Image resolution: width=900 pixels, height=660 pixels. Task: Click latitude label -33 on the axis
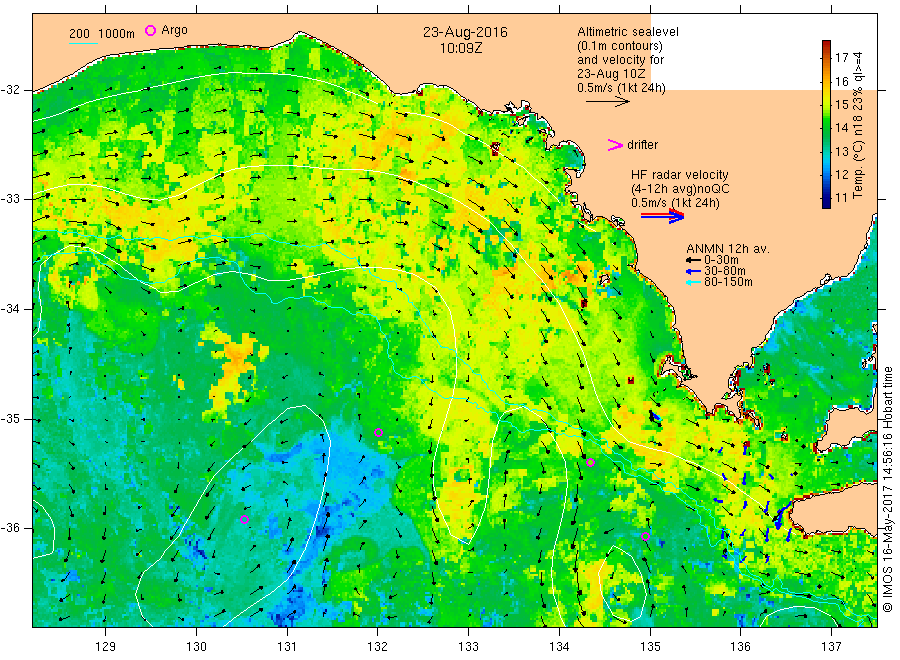coord(10,199)
